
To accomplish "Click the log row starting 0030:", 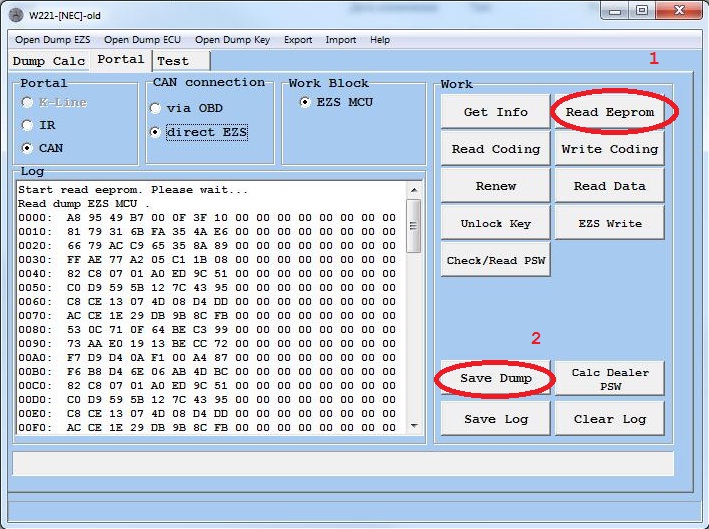I will tap(207, 260).
